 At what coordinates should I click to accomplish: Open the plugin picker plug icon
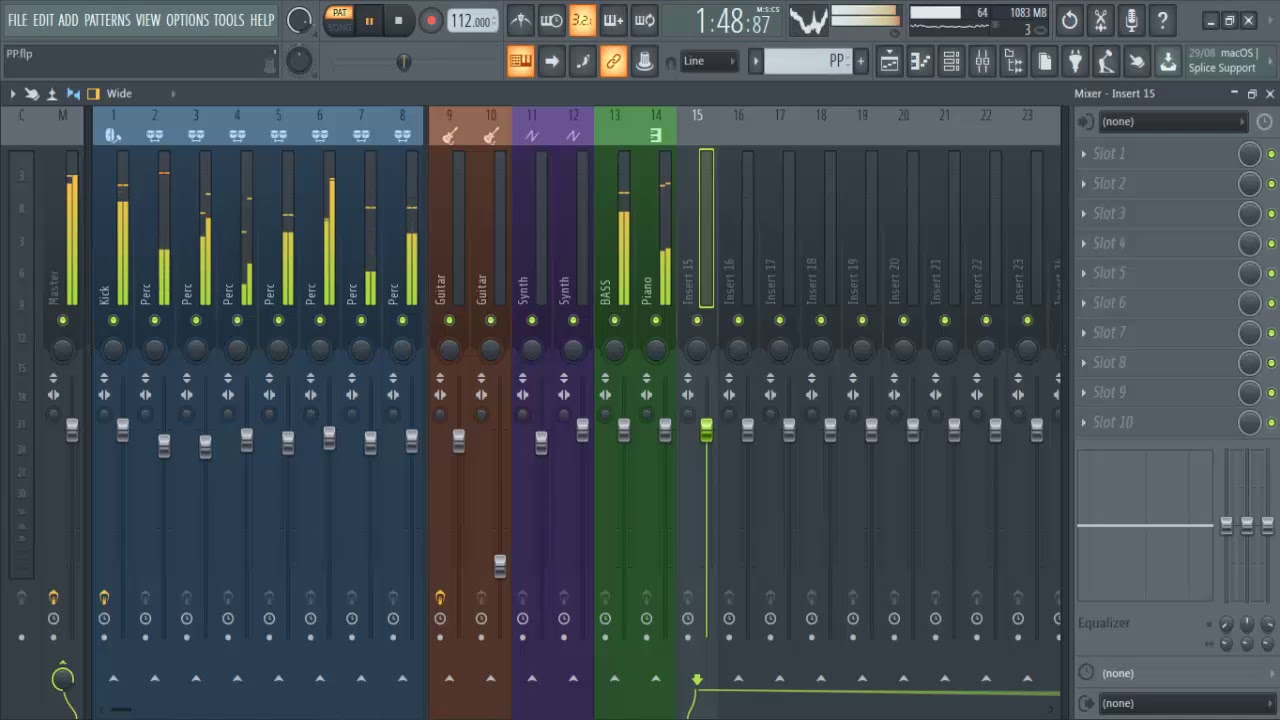(x=1075, y=62)
